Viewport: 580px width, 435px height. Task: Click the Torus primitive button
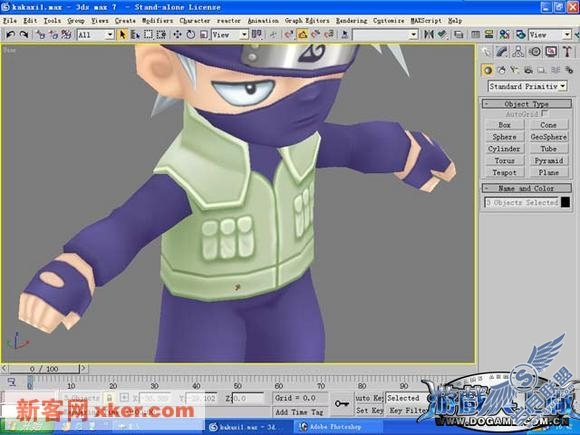pos(504,161)
